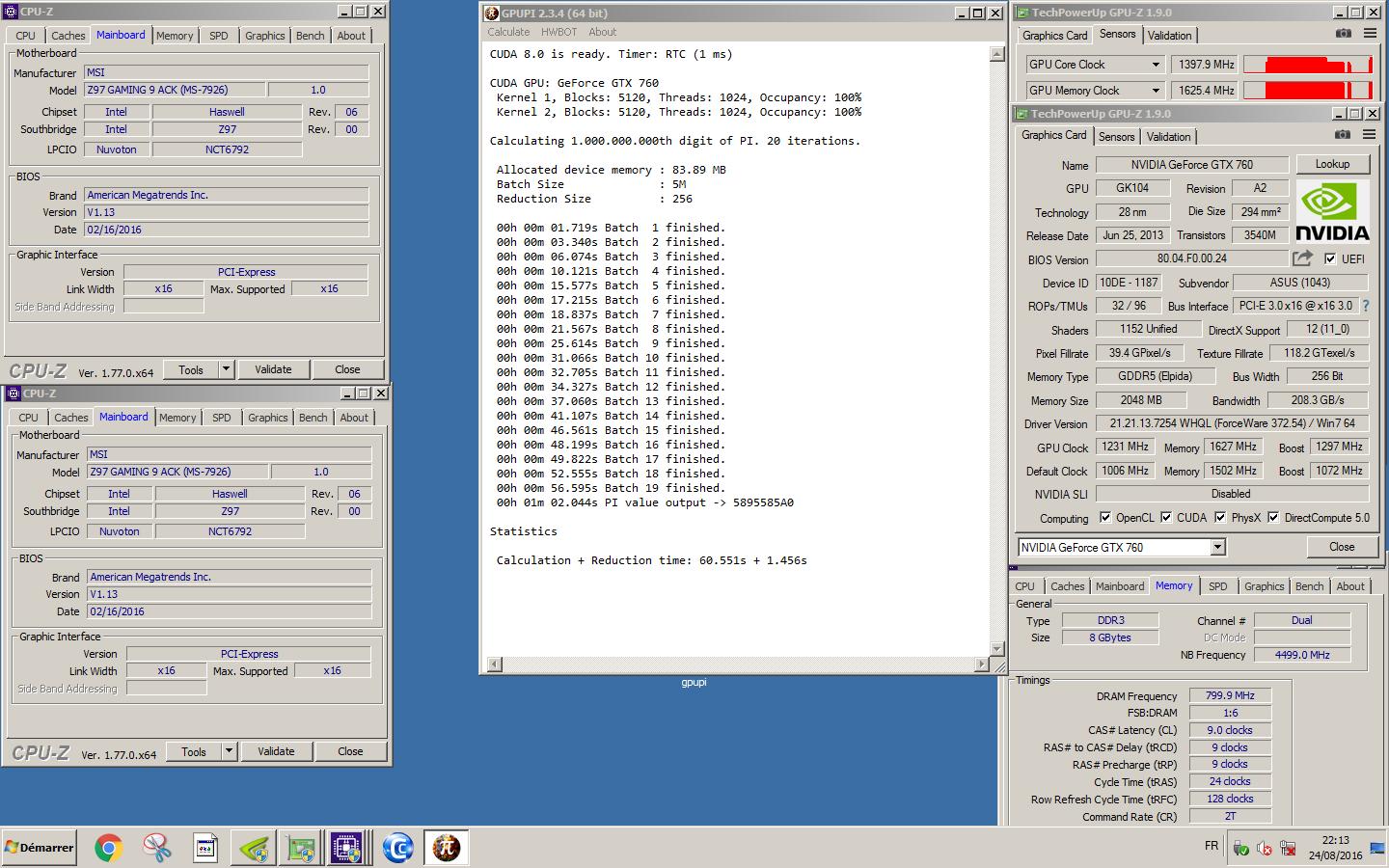Open the Snipping Tool scissors taskbar icon
1389x868 pixels.
[x=156, y=848]
